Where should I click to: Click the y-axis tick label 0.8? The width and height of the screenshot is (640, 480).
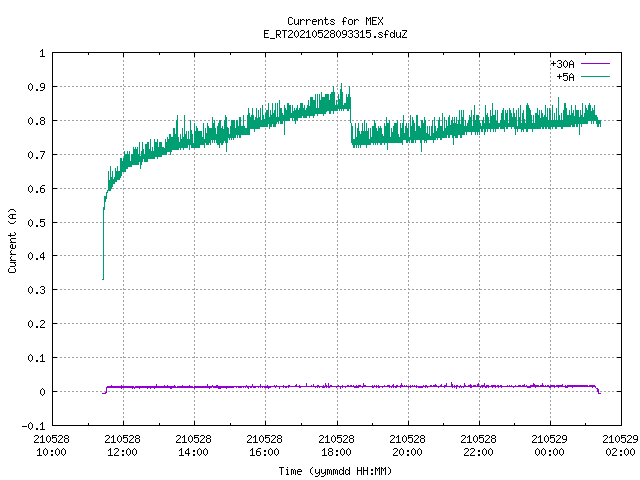click(37, 121)
